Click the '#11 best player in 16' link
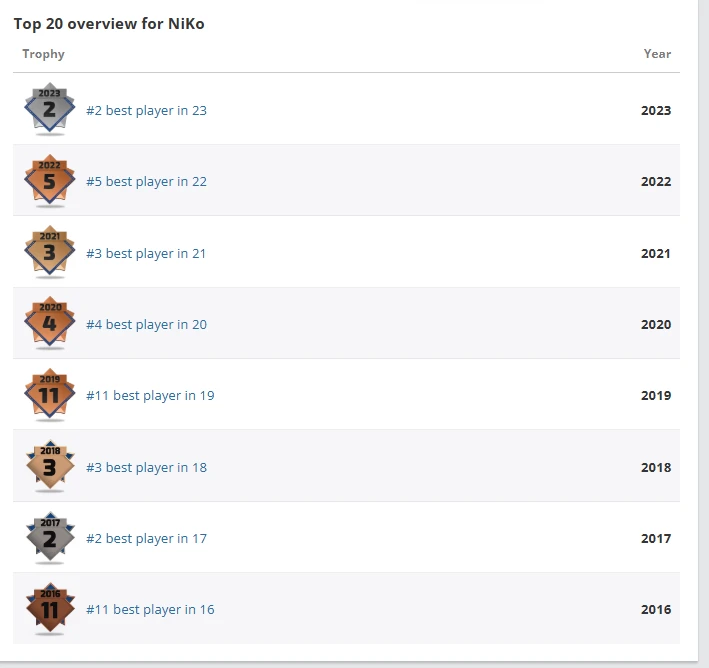This screenshot has width=709, height=668. coord(150,610)
